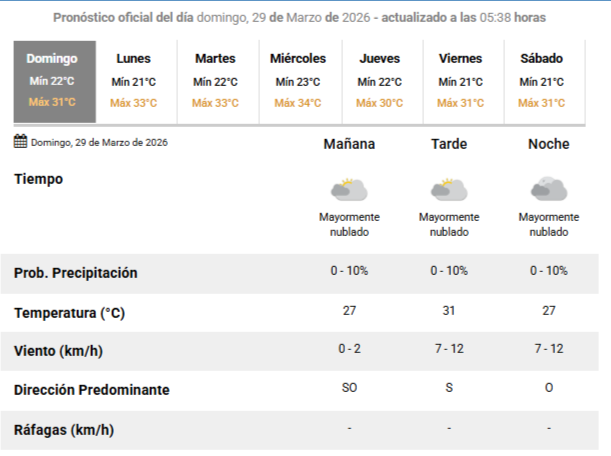The image size is (611, 456).
Task: Click the Tarde column header
Action: 449,144
